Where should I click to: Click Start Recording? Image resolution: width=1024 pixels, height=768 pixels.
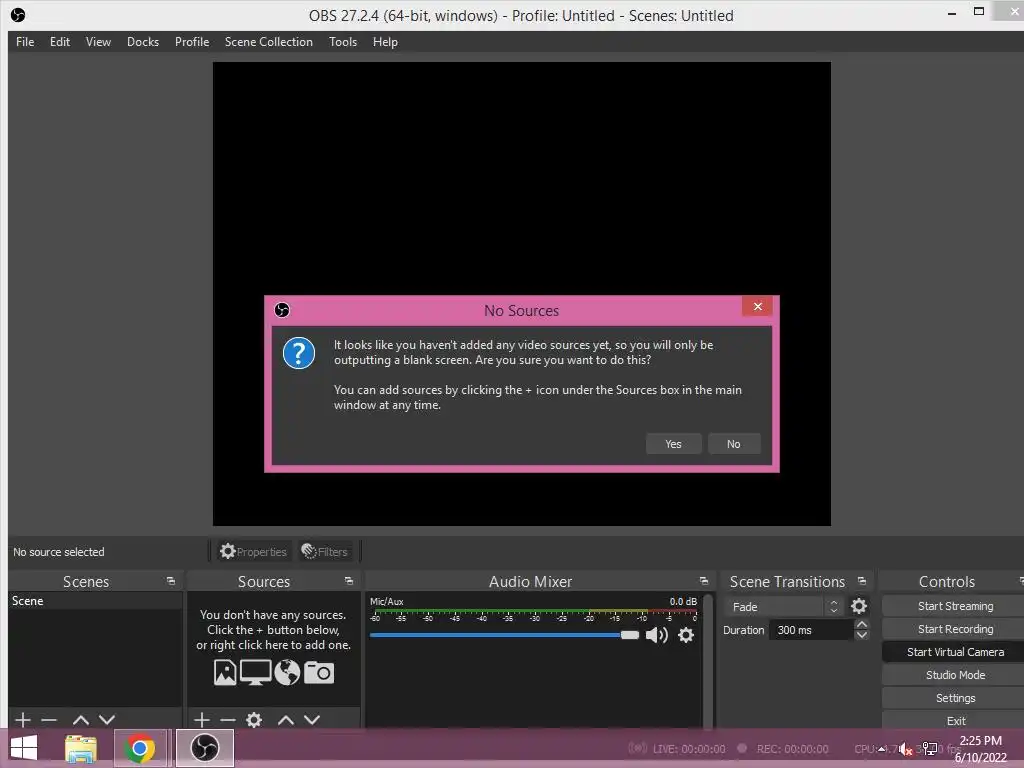(x=955, y=629)
